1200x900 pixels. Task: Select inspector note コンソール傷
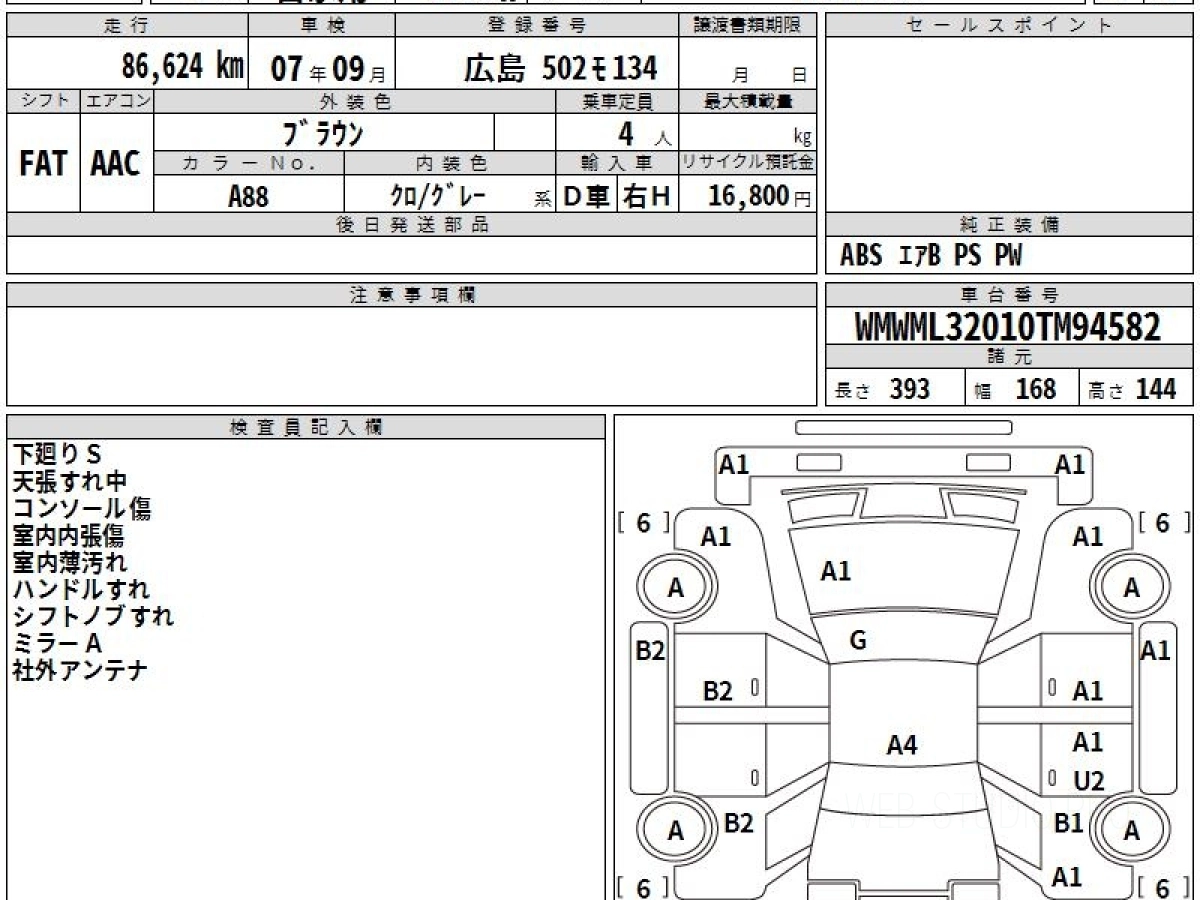[x=82, y=509]
